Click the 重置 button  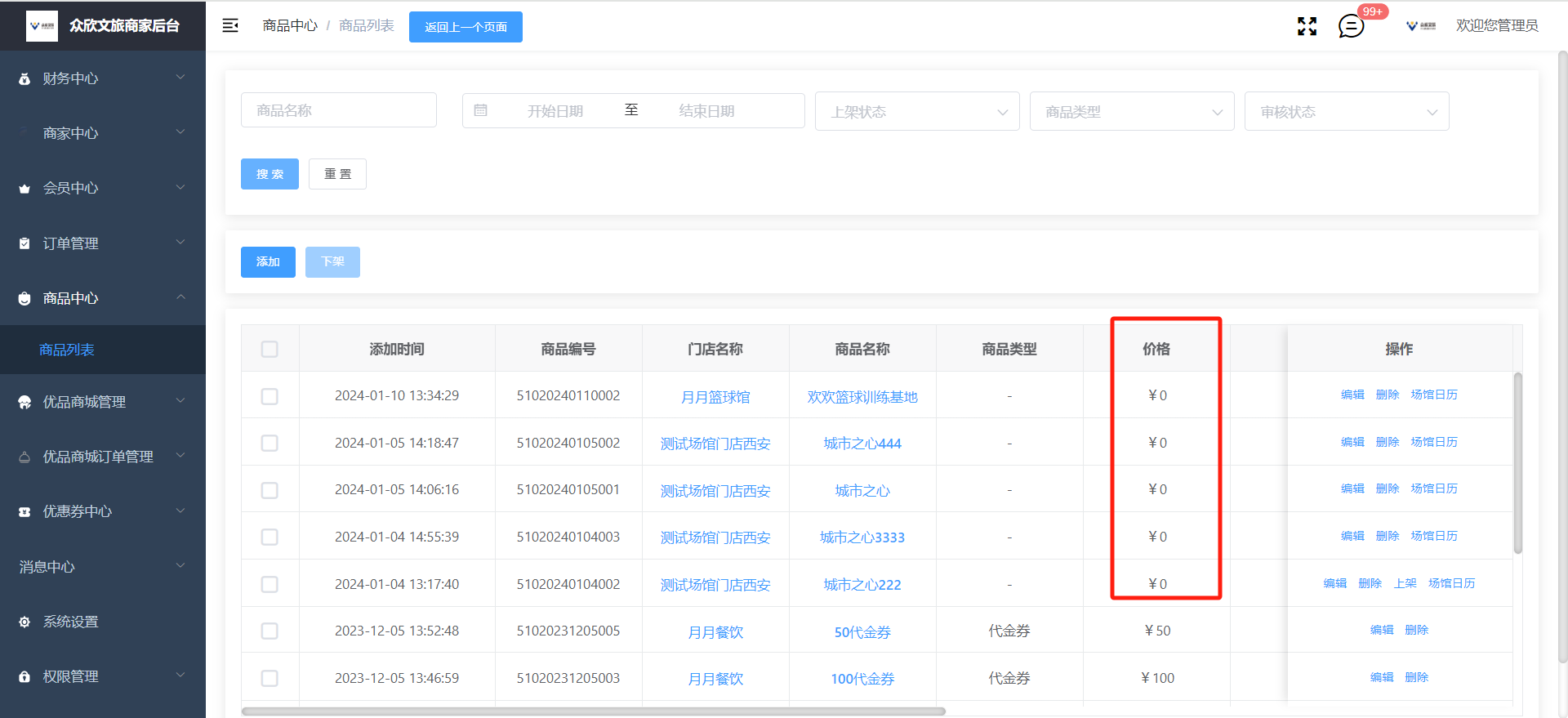point(337,174)
